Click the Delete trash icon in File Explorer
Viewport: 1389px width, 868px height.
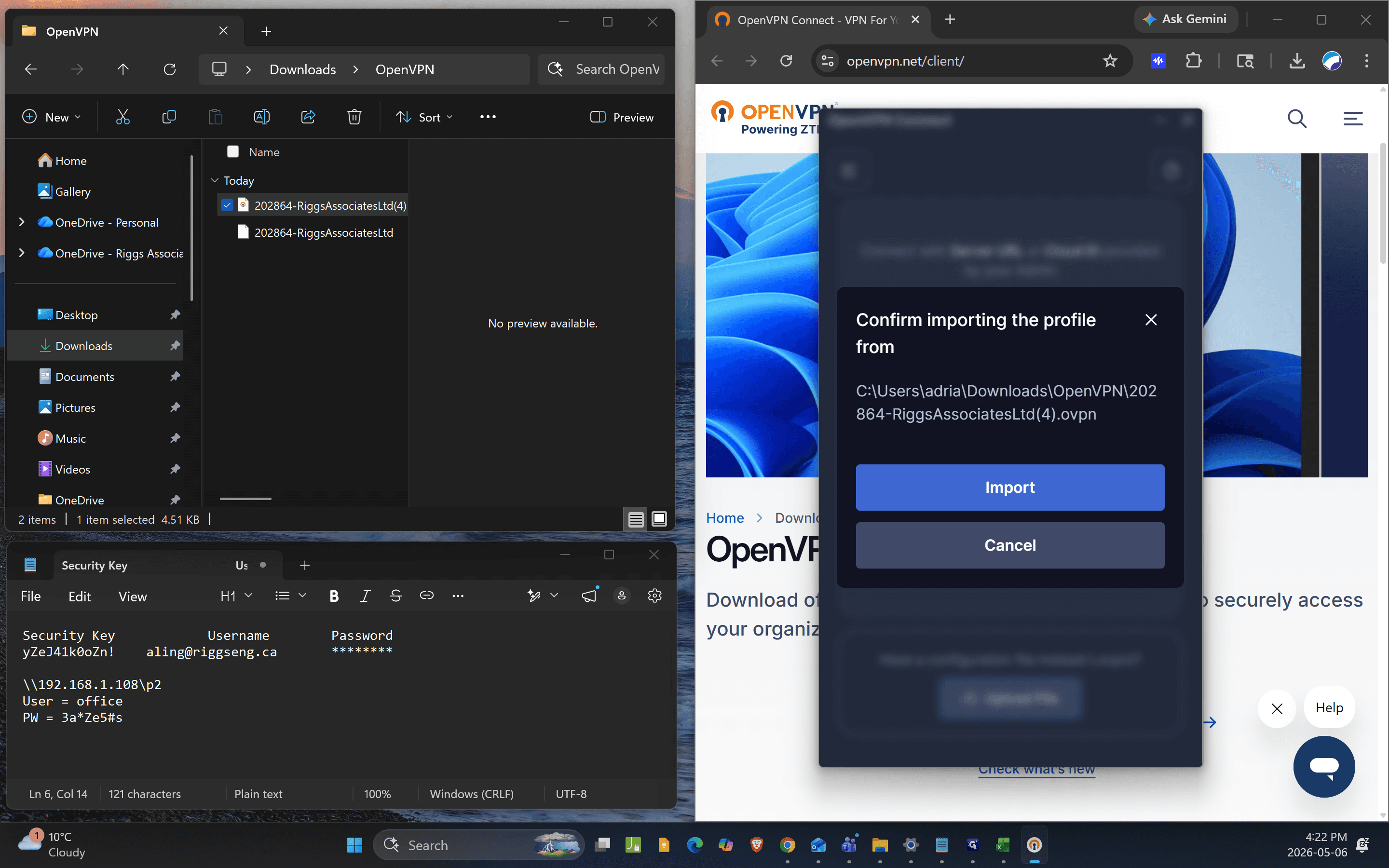pyautogui.click(x=354, y=117)
